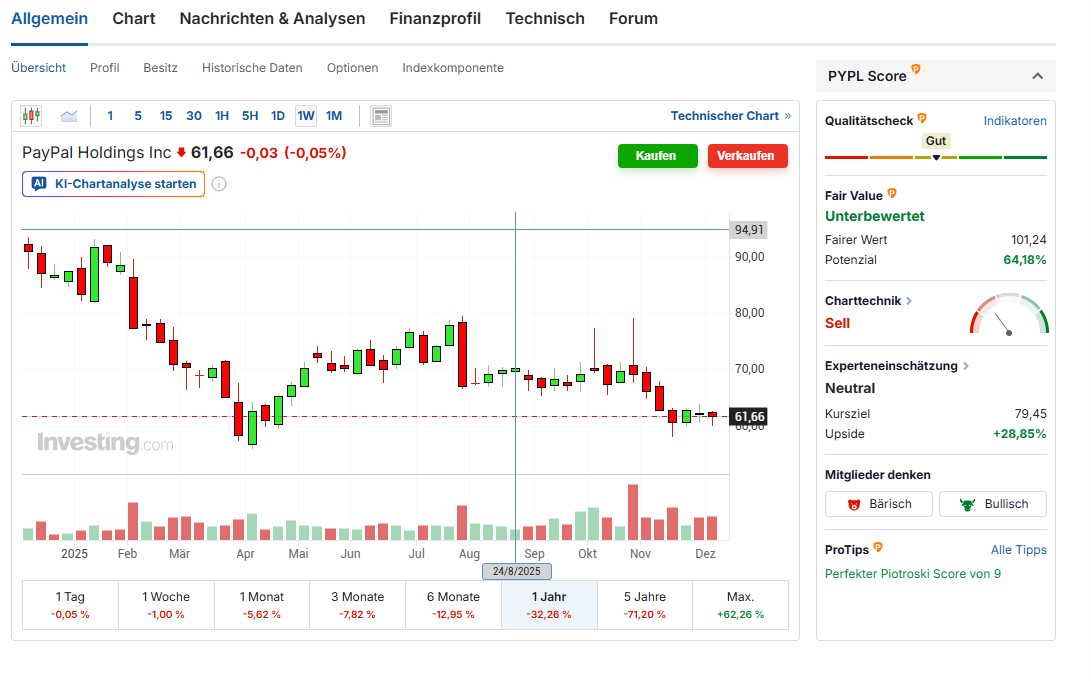Switch to Historische Daten sub-tab
The image size is (1091, 681).
(x=252, y=68)
